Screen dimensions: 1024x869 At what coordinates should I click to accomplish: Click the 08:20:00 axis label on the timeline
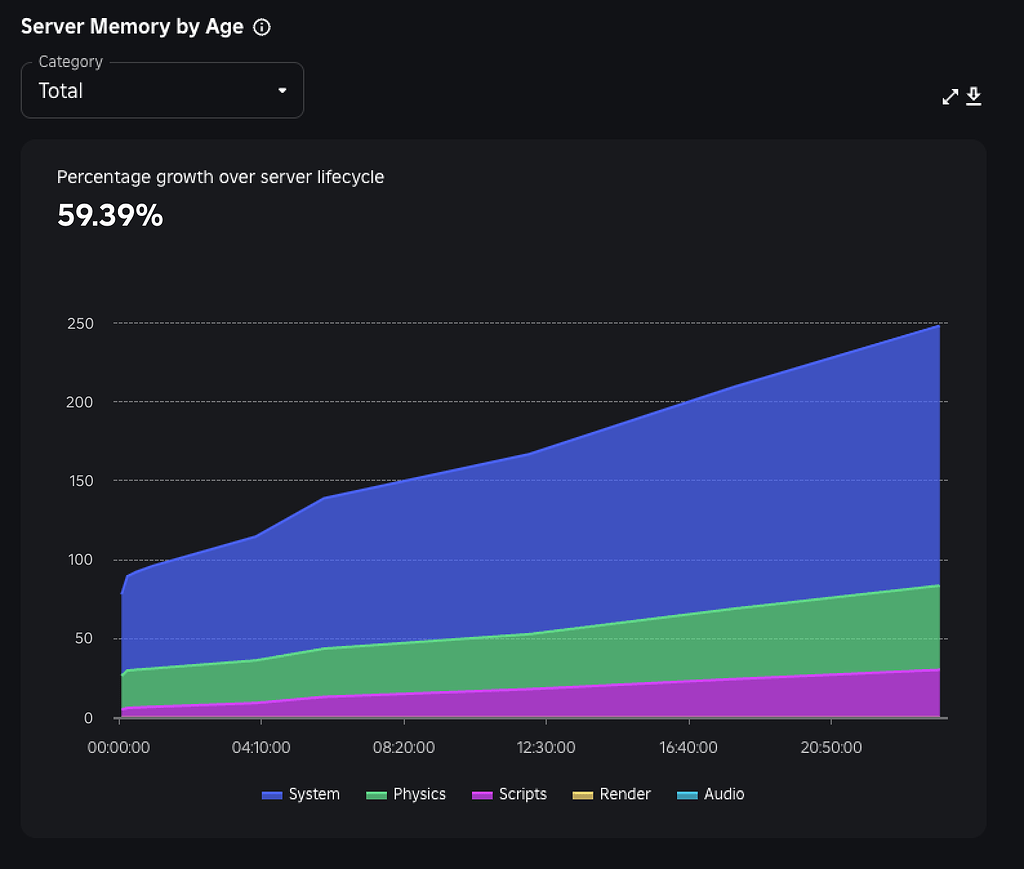coord(404,747)
